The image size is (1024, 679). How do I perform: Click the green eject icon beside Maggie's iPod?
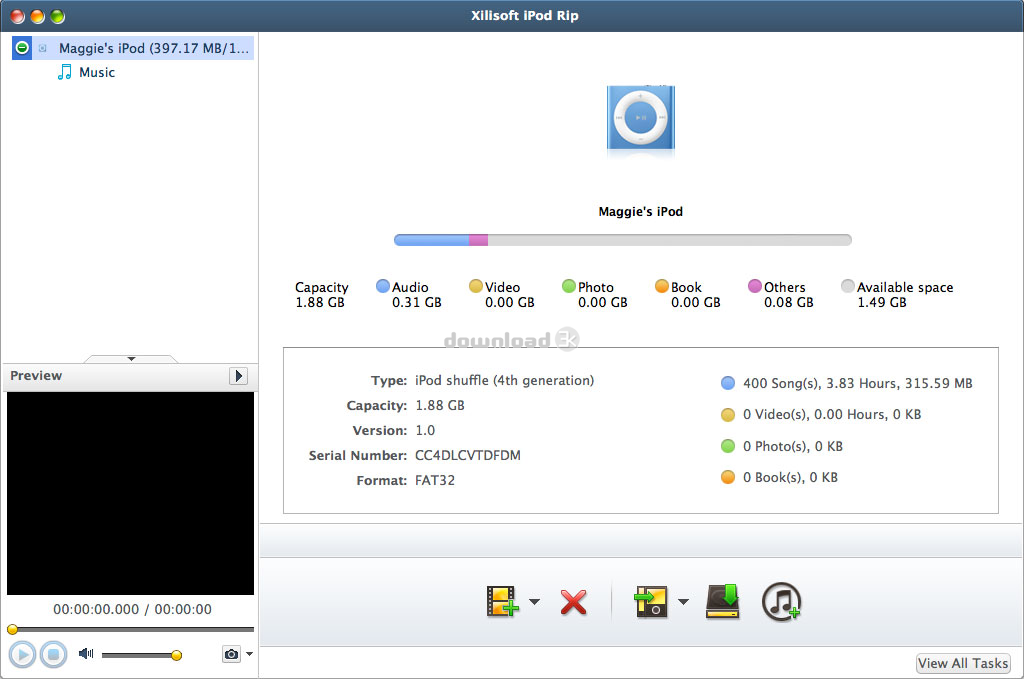click(x=22, y=48)
